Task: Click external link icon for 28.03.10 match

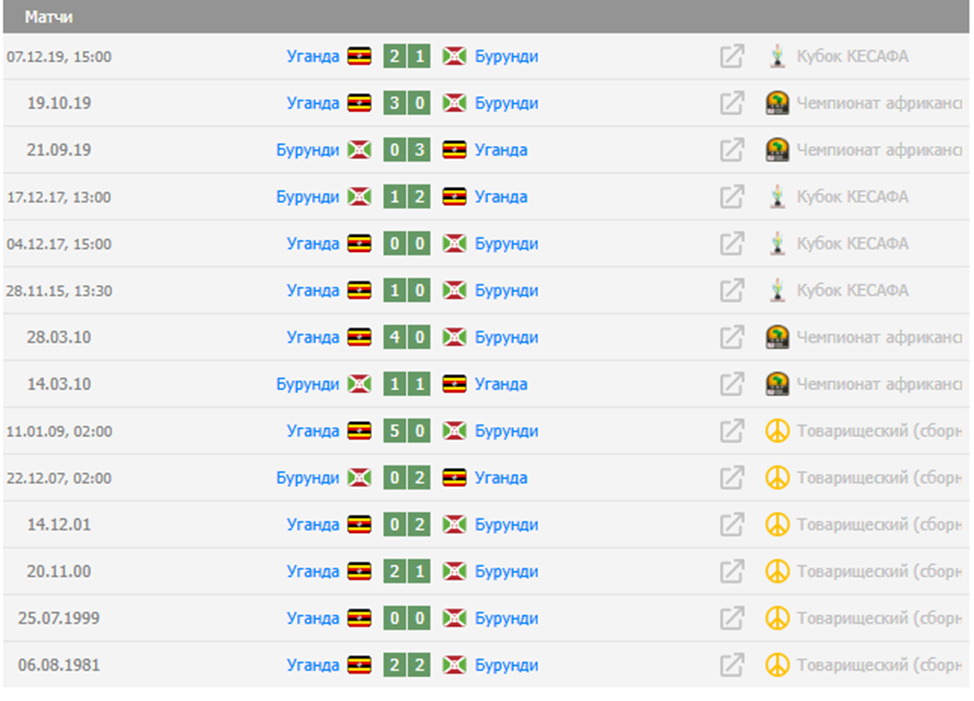Action: (732, 337)
